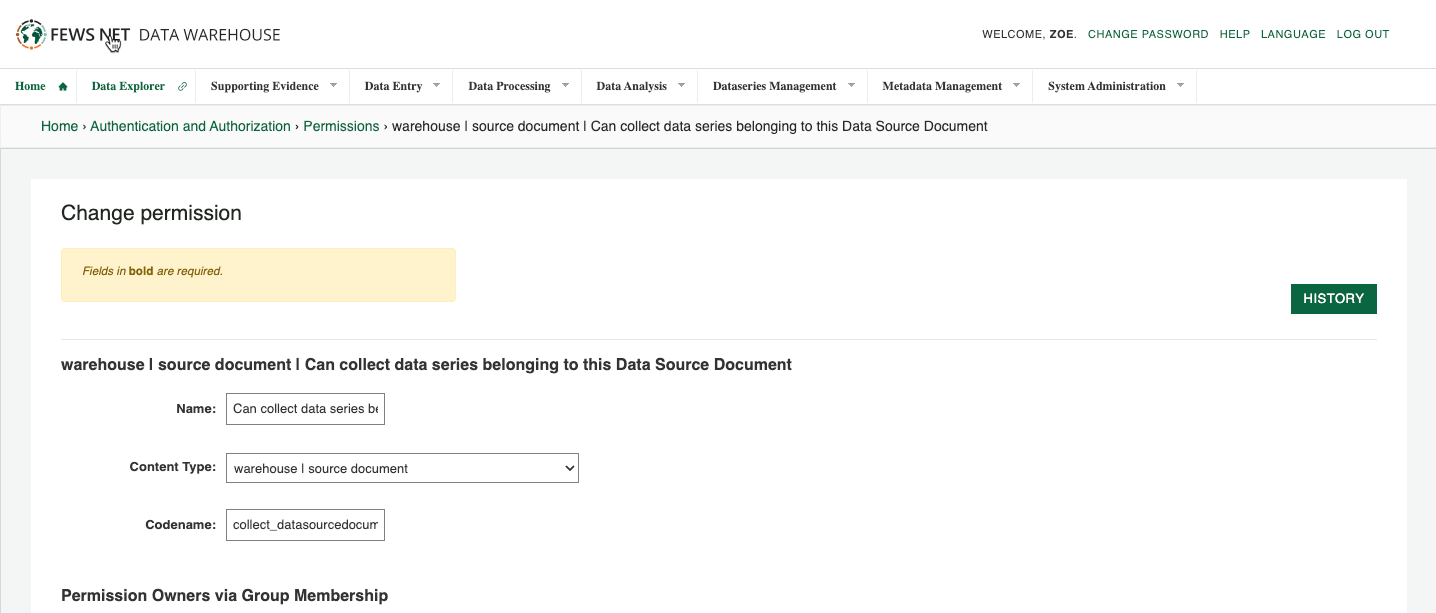This screenshot has height=613, width=1436.
Task: Click the LOG OUT link
Action: click(x=1362, y=33)
